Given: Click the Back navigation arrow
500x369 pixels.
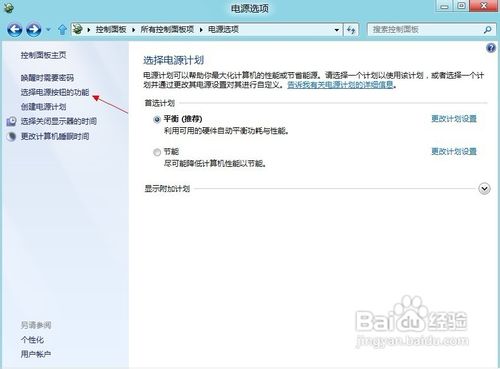Looking at the screenshot, I should pos(15,30).
